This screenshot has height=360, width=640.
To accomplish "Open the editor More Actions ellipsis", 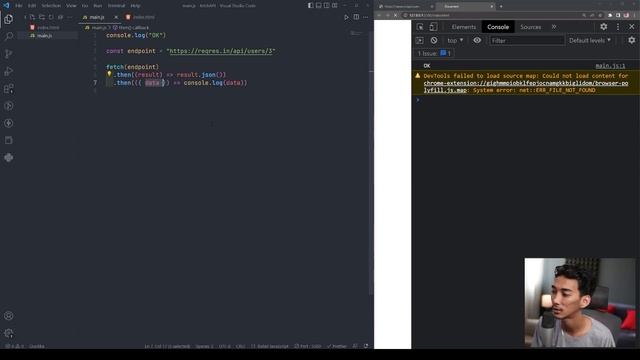I will point(366,17).
